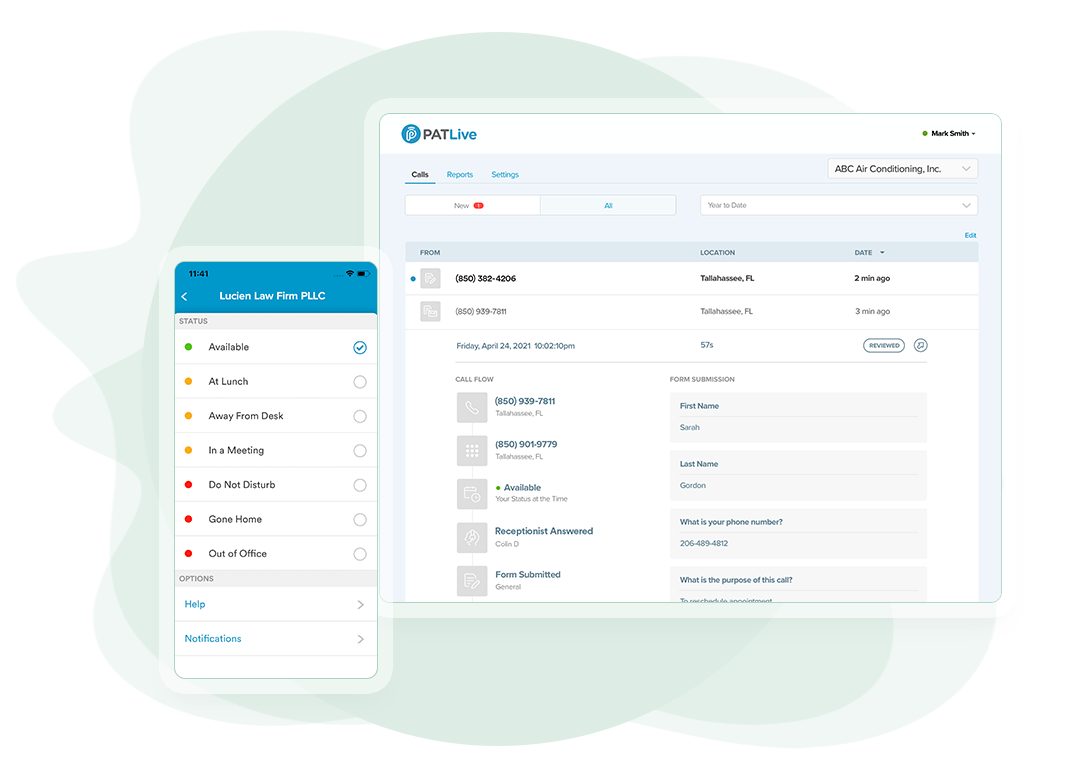Click Form Submitted step text
The height and width of the screenshot is (764, 1088).
coord(527,575)
